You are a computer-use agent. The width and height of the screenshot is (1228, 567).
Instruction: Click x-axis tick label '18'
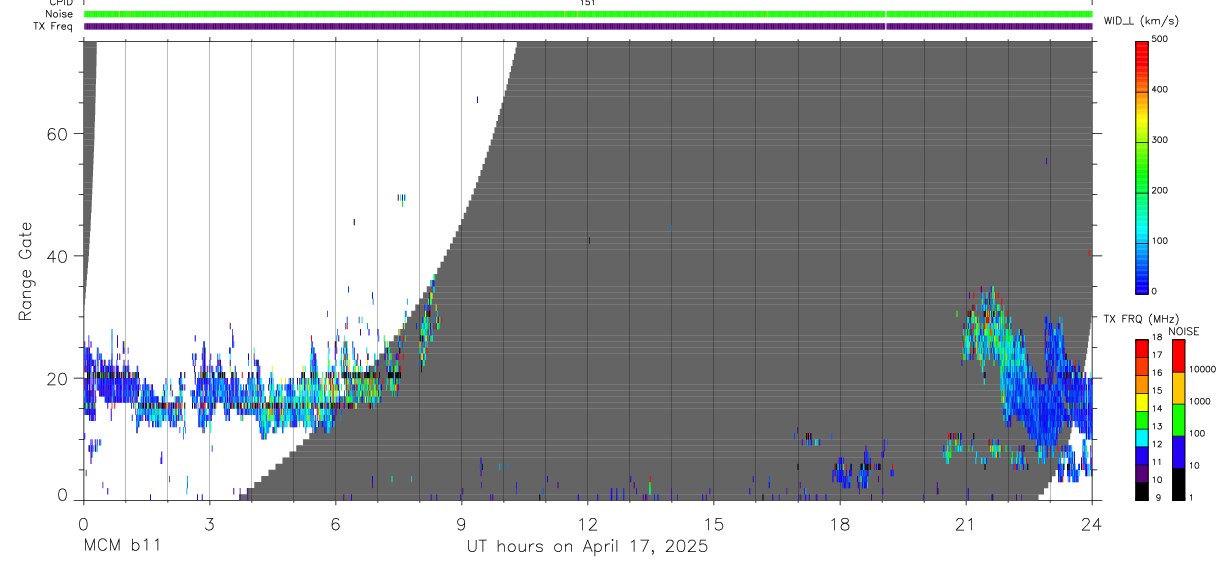tap(839, 524)
